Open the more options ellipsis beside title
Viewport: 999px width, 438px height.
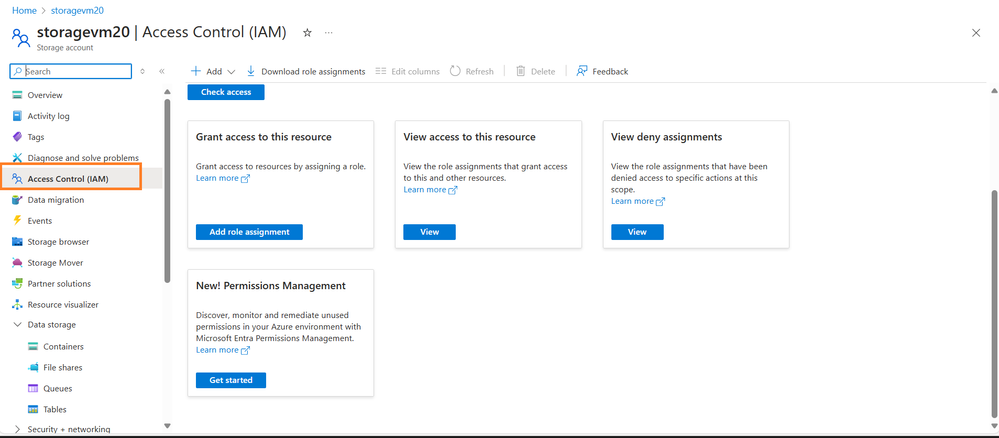pyautogui.click(x=328, y=33)
